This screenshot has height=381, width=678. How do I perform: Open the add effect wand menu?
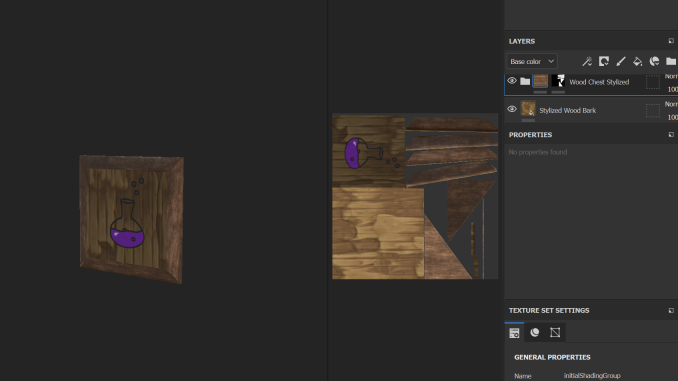[587, 61]
